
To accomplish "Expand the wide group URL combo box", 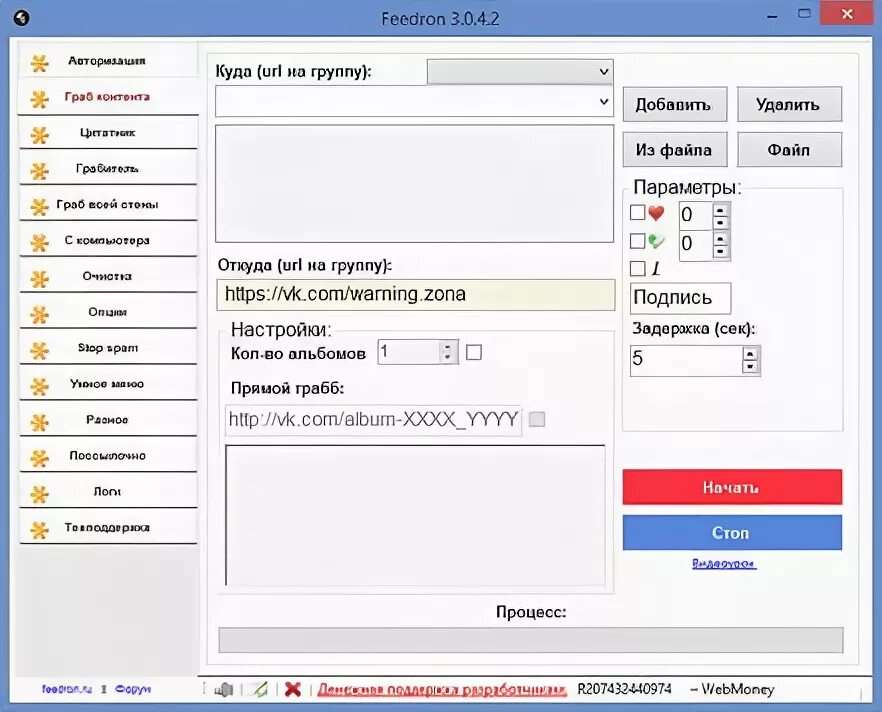I will point(604,102).
